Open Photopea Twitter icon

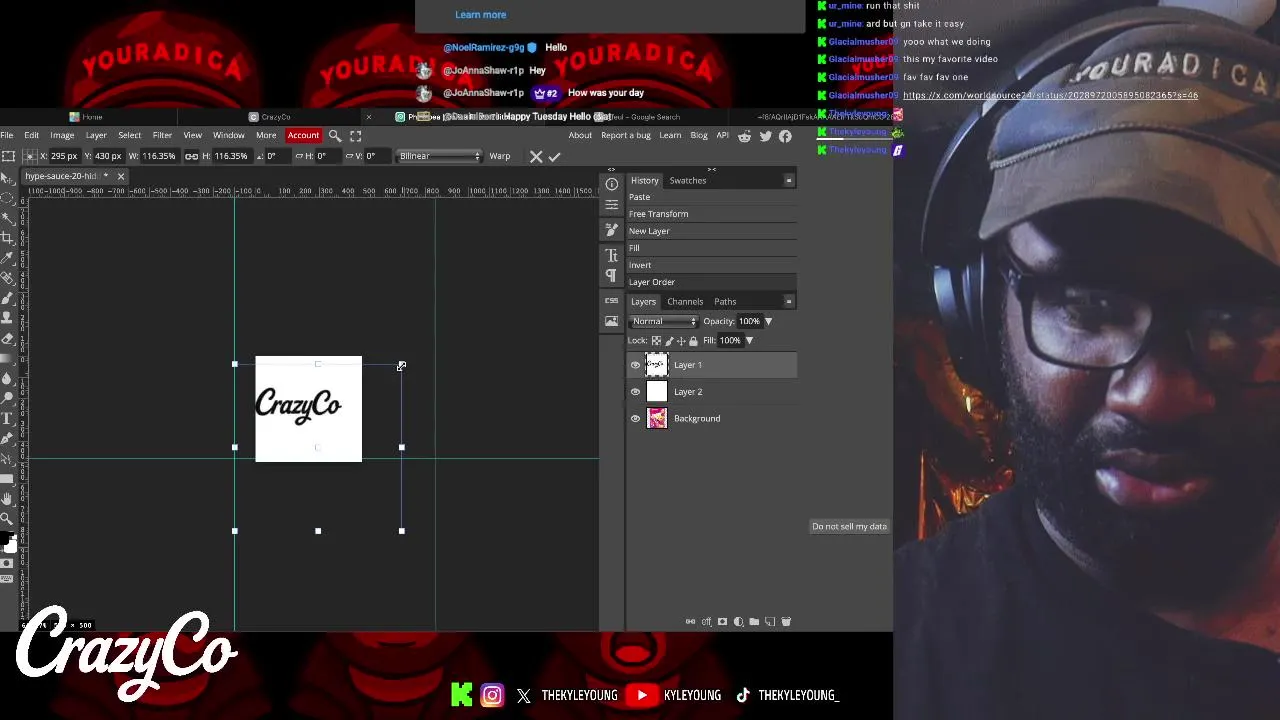pyautogui.click(x=766, y=136)
